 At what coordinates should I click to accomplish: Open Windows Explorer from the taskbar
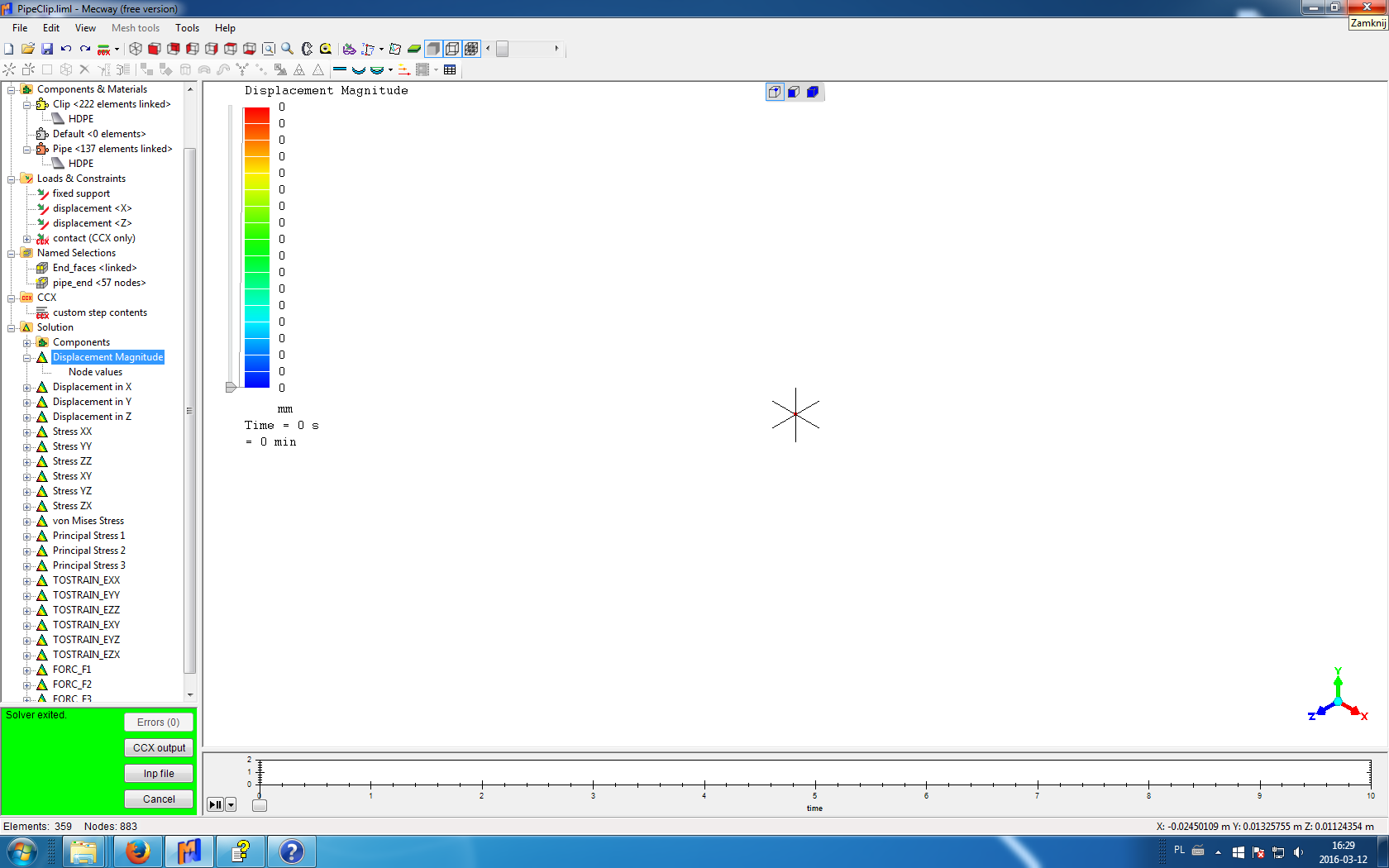point(84,851)
